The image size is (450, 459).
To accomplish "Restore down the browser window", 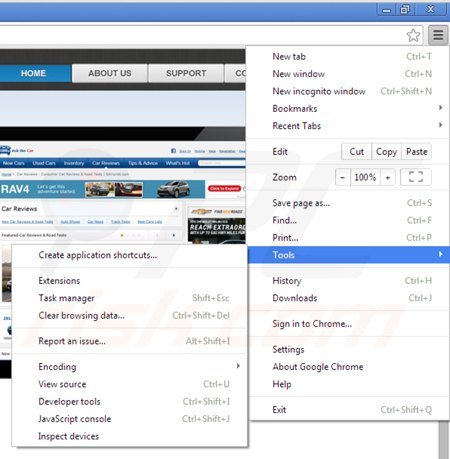I will click(x=405, y=10).
